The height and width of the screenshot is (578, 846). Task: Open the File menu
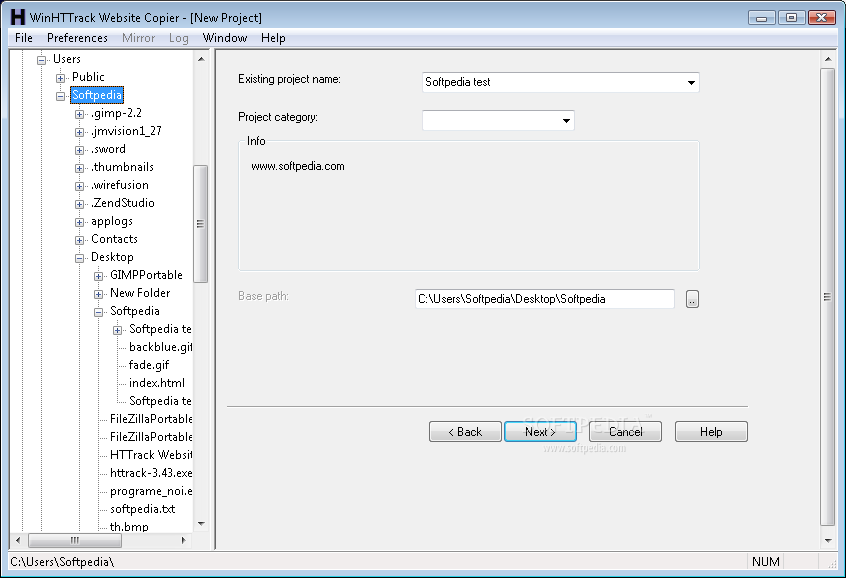(x=23, y=38)
